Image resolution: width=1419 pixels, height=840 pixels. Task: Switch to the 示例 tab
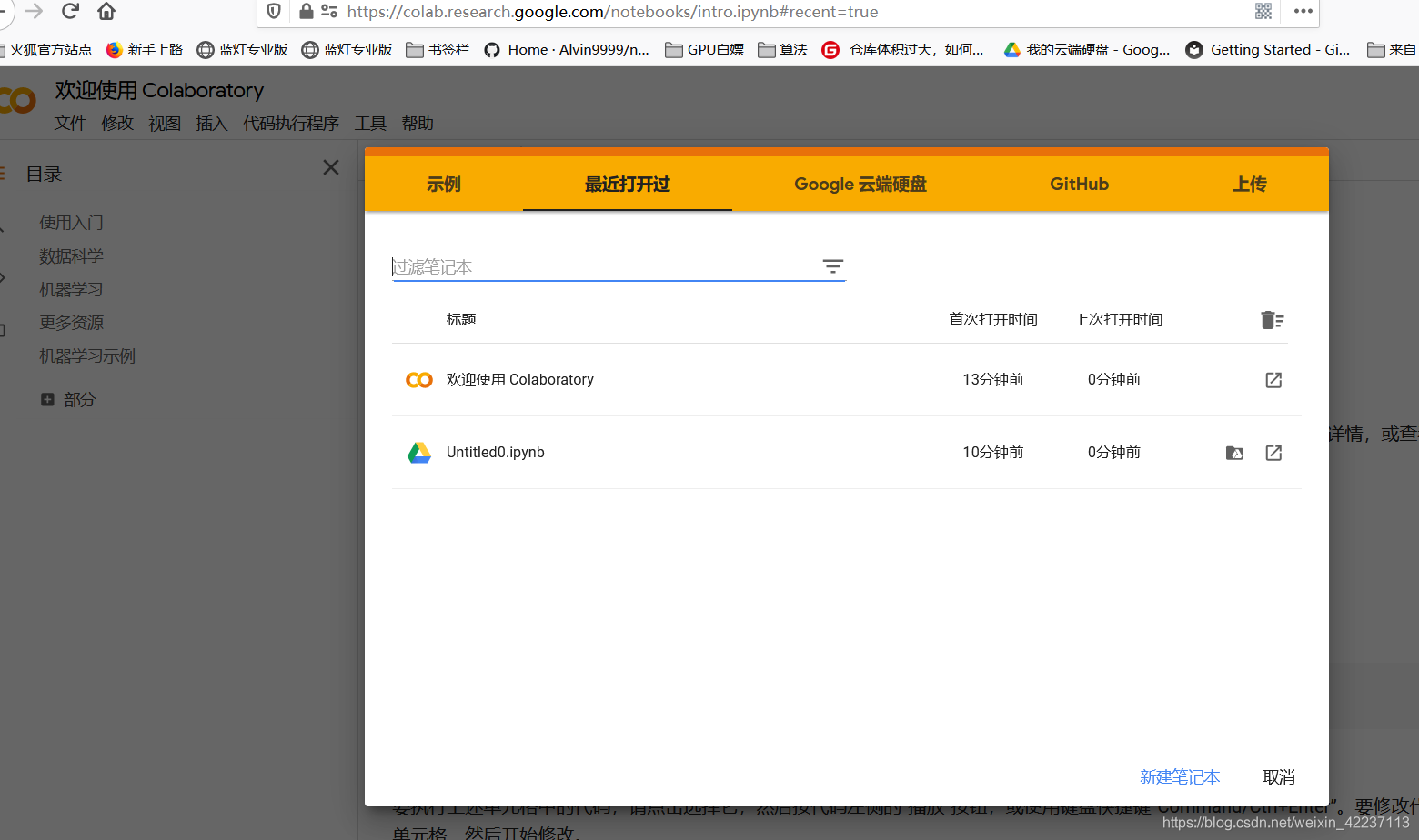444,184
